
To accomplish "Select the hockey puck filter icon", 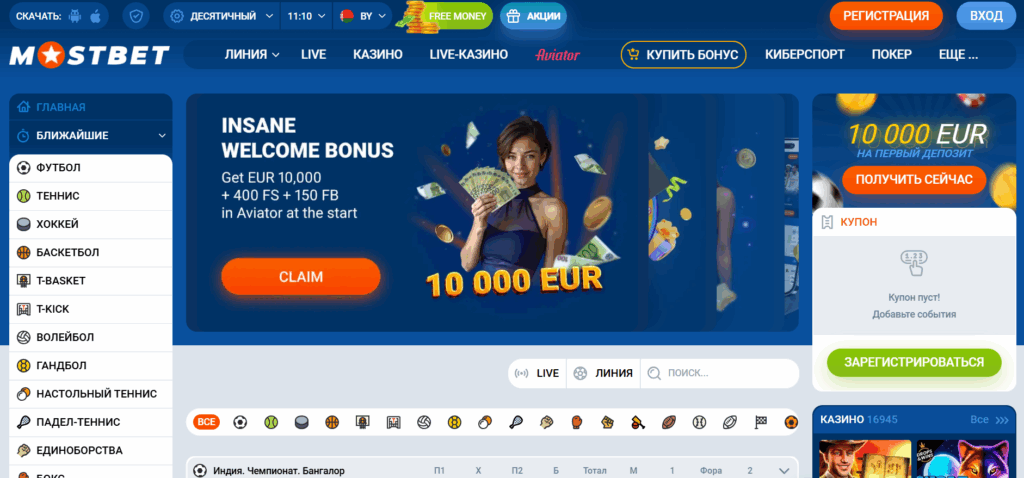I will tap(302, 422).
